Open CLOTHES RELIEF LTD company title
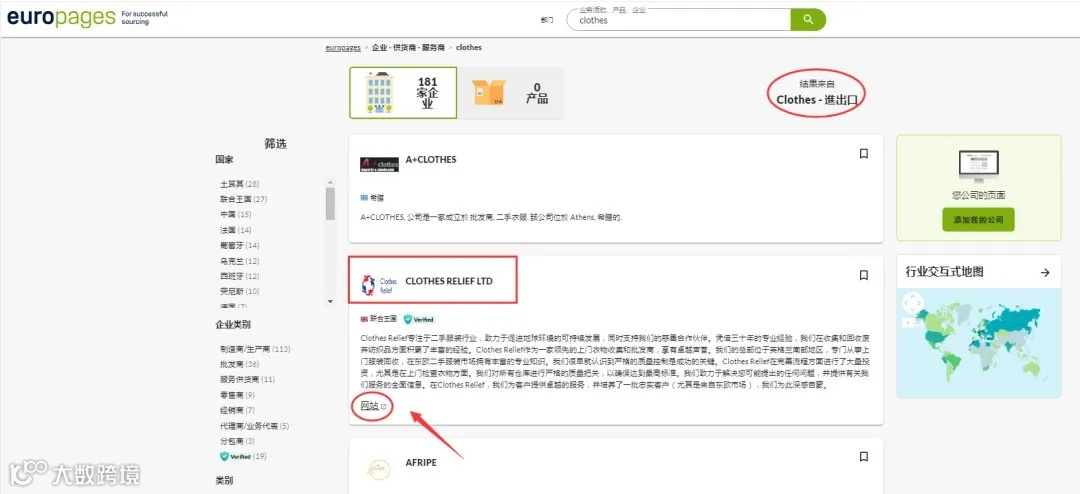Image resolution: width=1080 pixels, height=494 pixels. [x=449, y=281]
